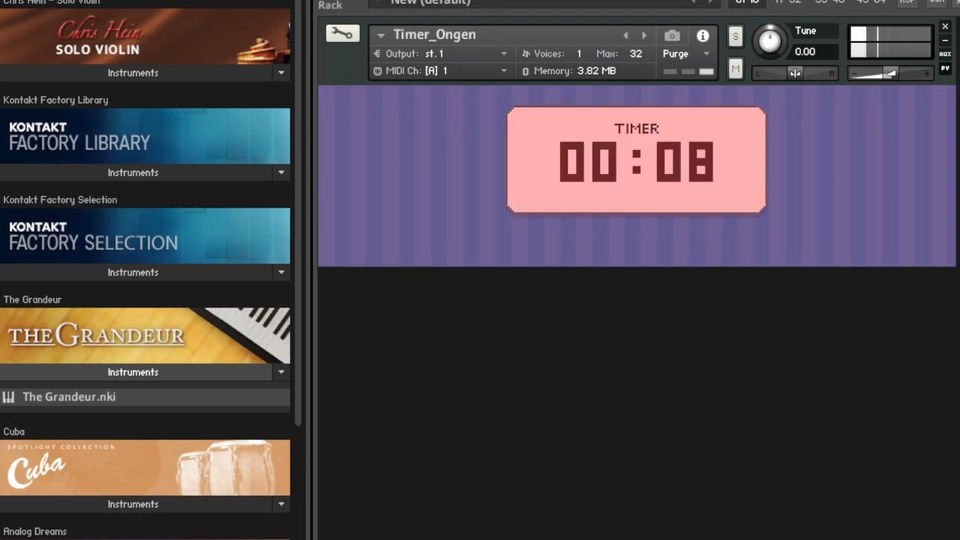Open the MIDI channel dropdown

tap(504, 71)
